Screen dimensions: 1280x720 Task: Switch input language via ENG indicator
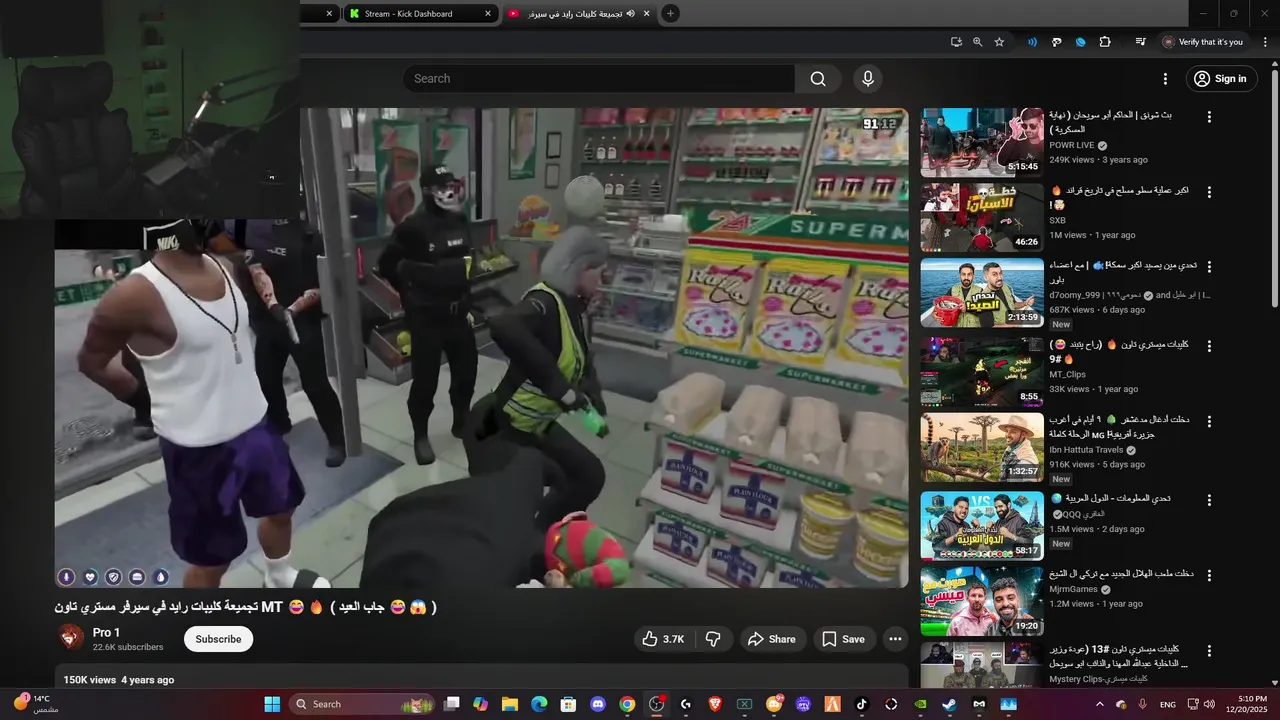1167,704
